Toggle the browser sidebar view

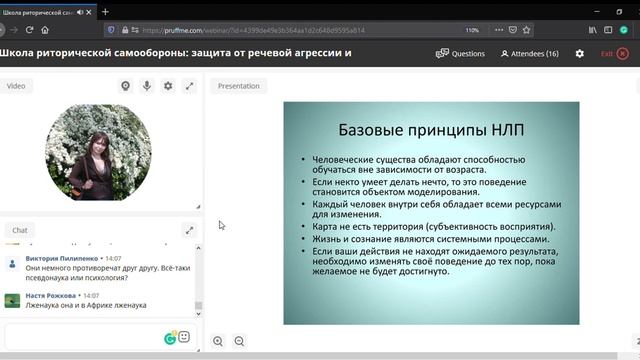[608, 30]
